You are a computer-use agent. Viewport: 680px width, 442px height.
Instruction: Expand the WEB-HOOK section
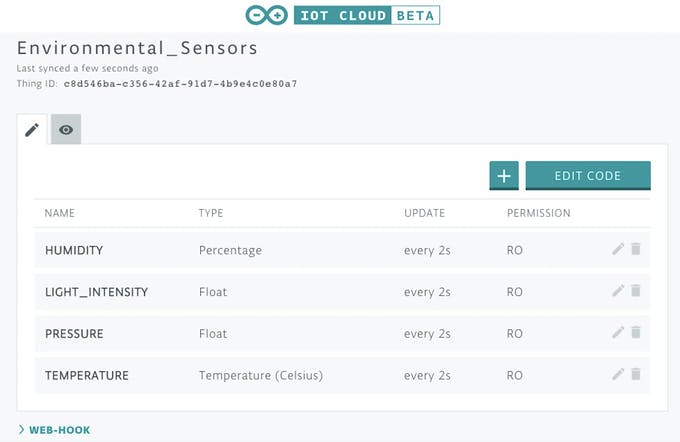point(55,430)
